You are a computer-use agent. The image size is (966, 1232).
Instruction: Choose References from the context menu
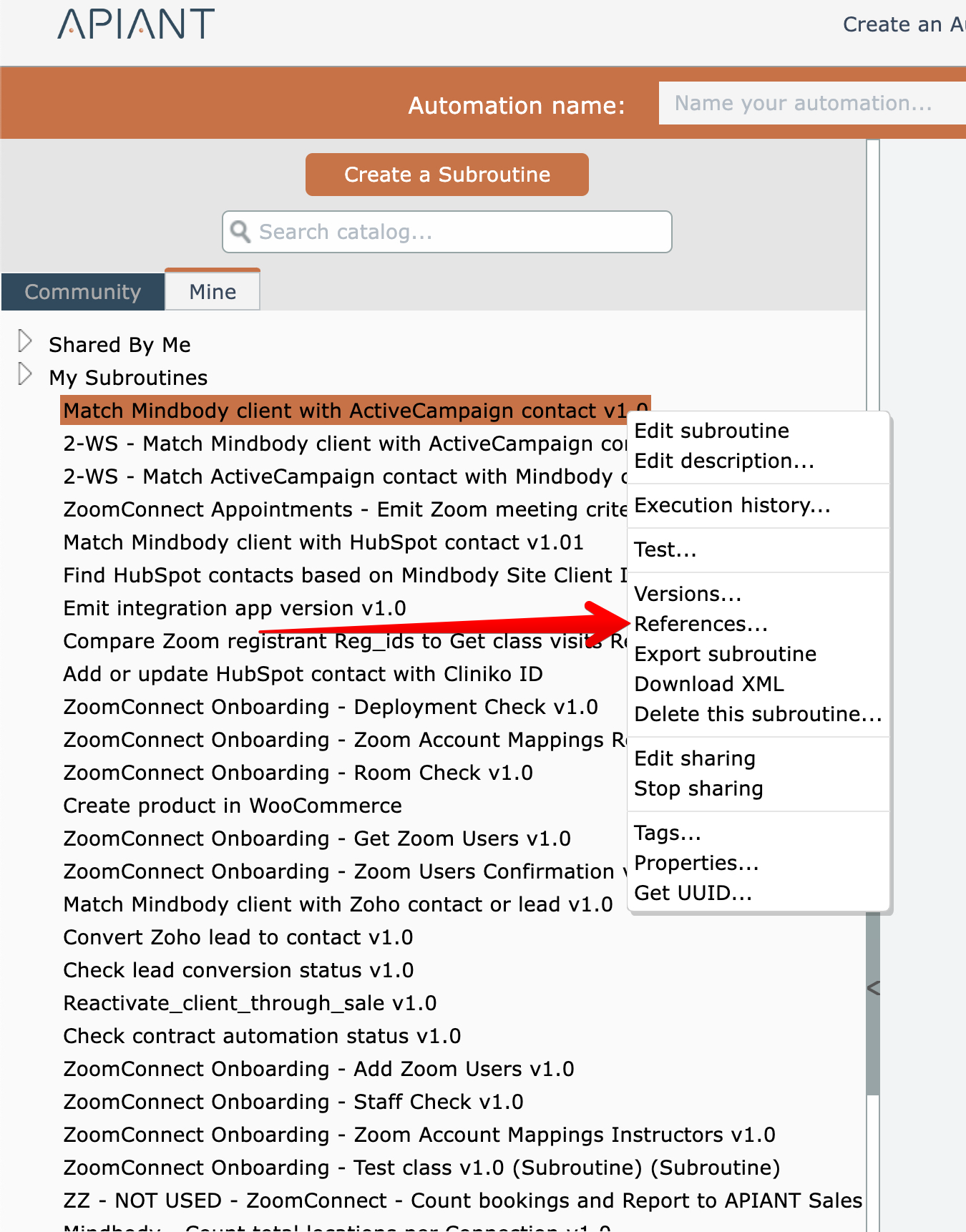tap(701, 624)
